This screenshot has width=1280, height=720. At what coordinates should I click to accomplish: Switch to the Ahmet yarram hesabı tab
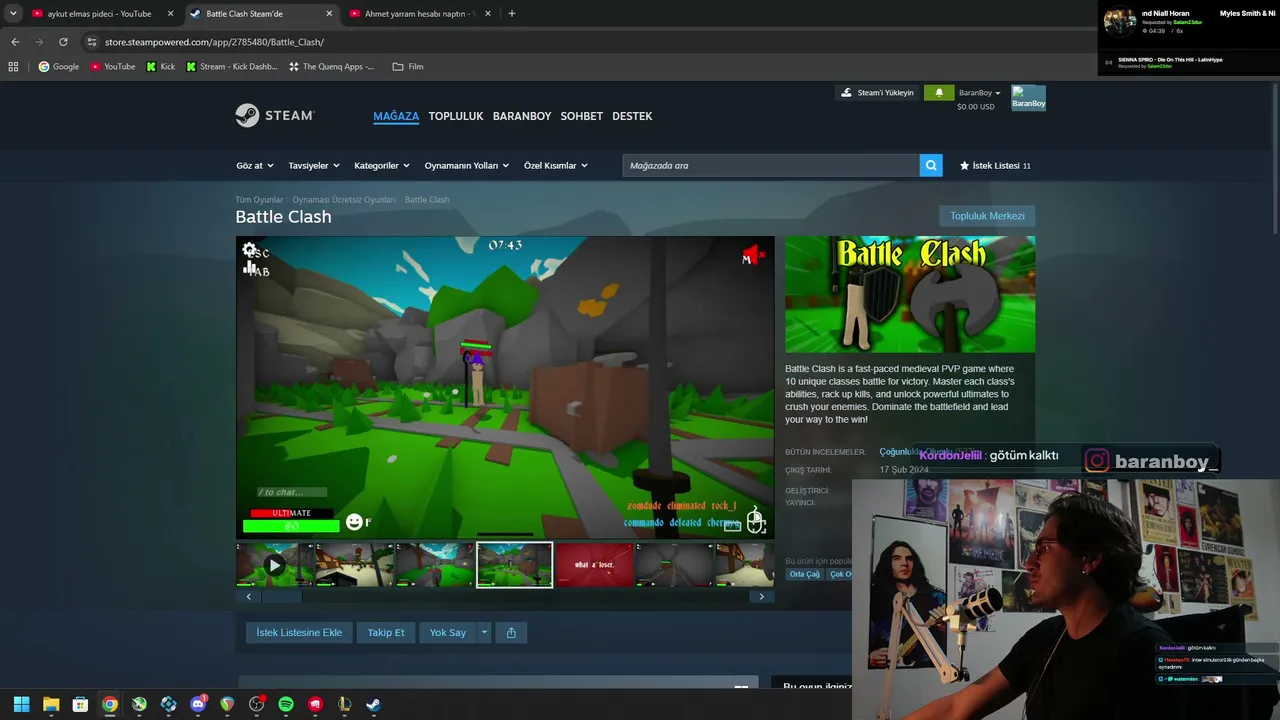click(x=420, y=14)
